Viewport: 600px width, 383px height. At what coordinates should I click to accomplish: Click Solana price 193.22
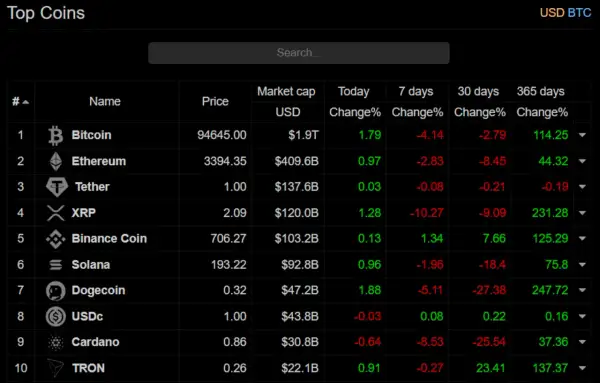point(229,264)
